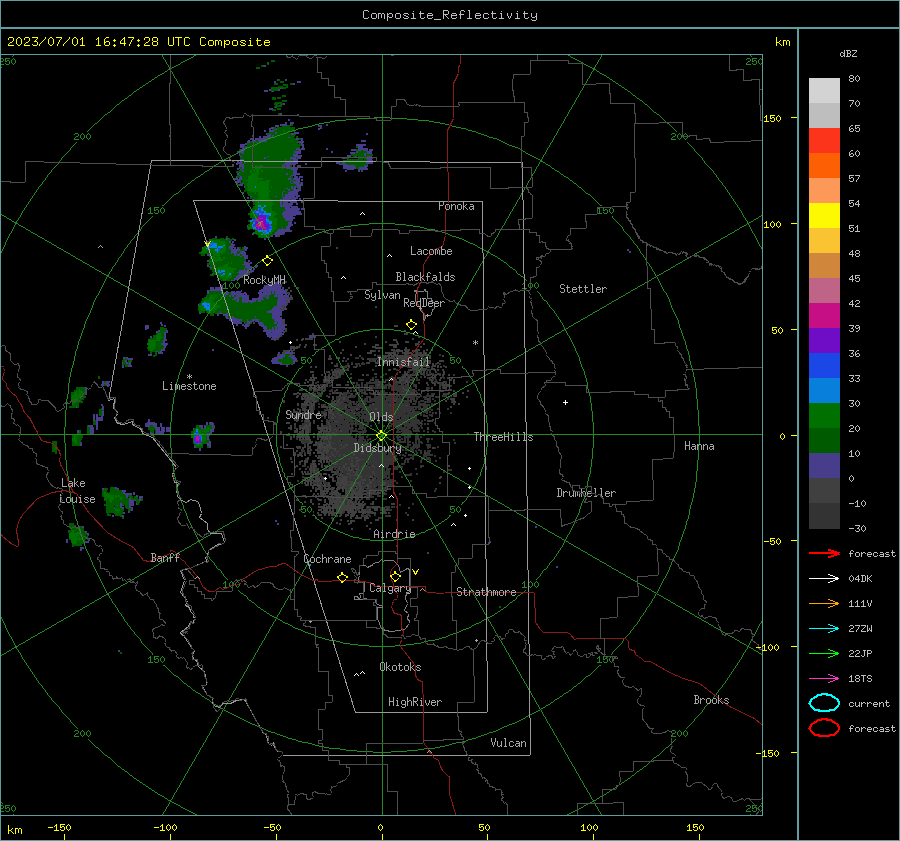Screen dimensions: 900x841
Task: Click the Vulcan label
Action: coord(508,743)
